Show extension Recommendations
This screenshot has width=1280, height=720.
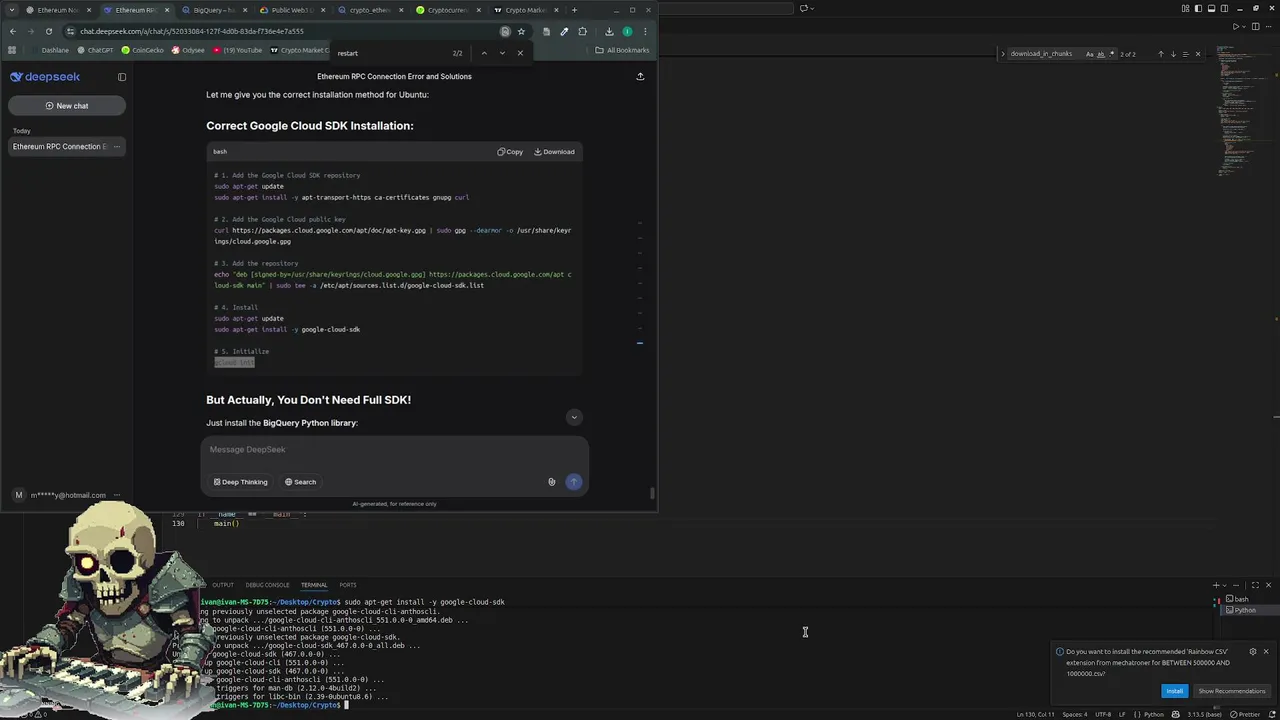tap(1232, 691)
